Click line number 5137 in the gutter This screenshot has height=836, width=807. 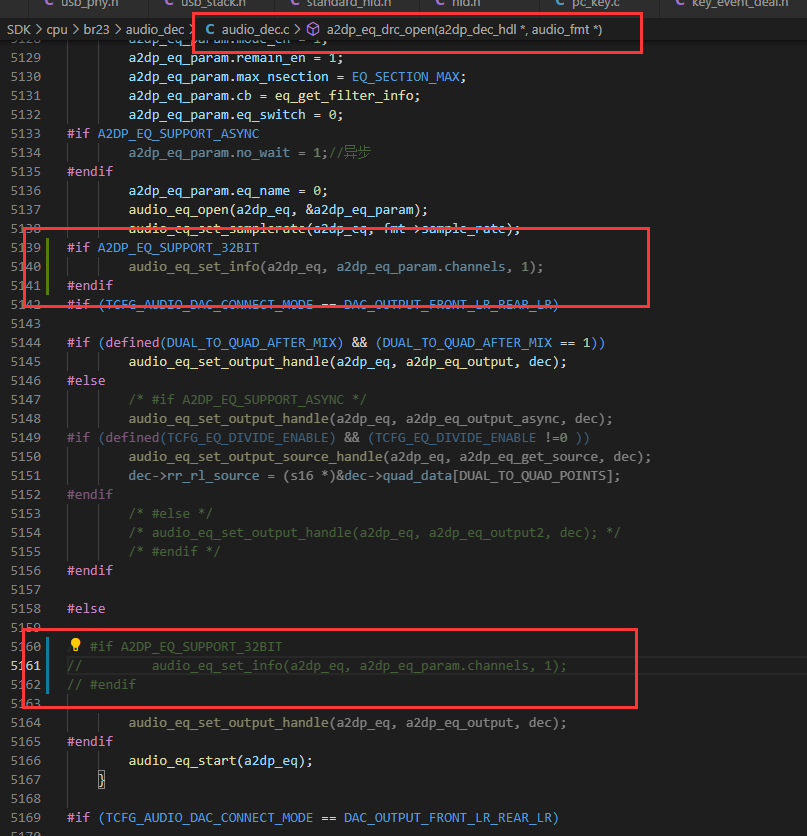click(x=26, y=210)
